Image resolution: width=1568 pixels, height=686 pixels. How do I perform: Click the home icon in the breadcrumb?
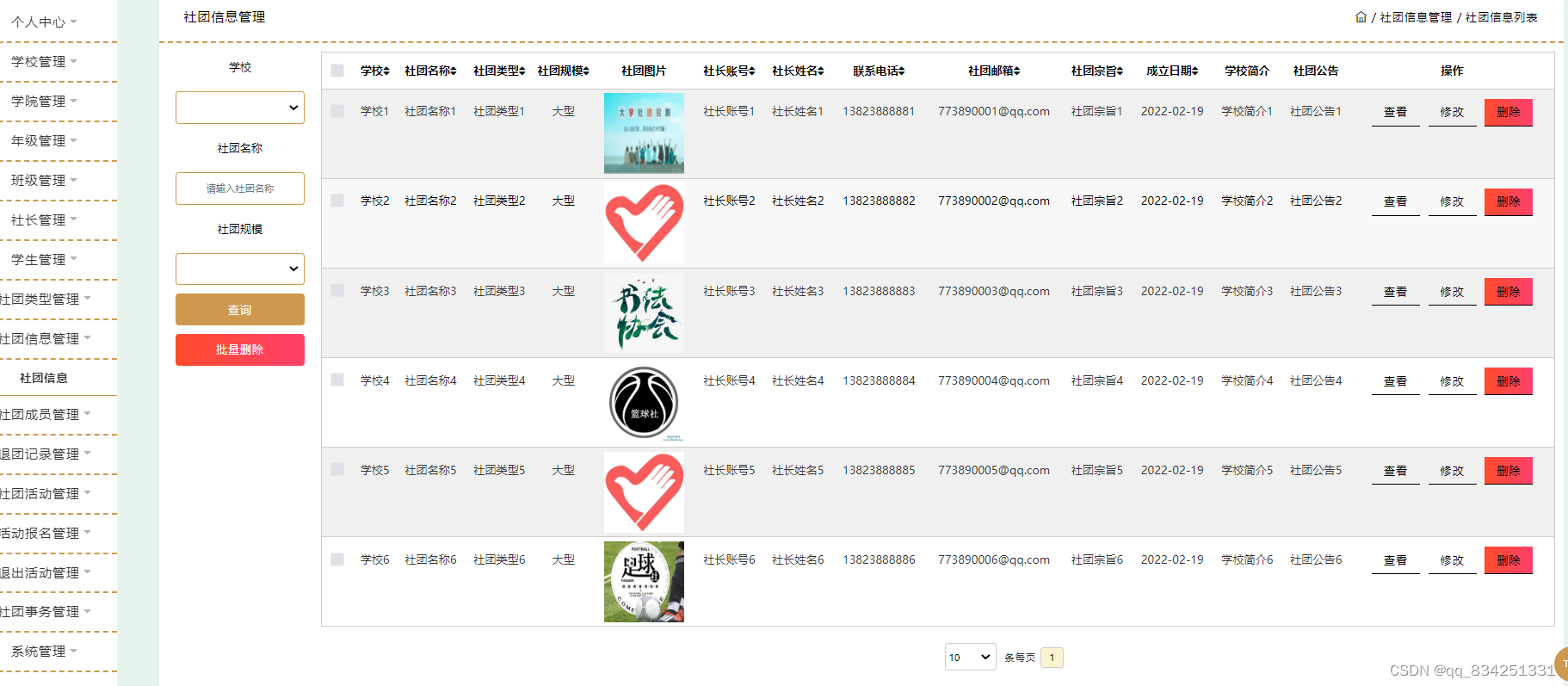pyautogui.click(x=1361, y=17)
